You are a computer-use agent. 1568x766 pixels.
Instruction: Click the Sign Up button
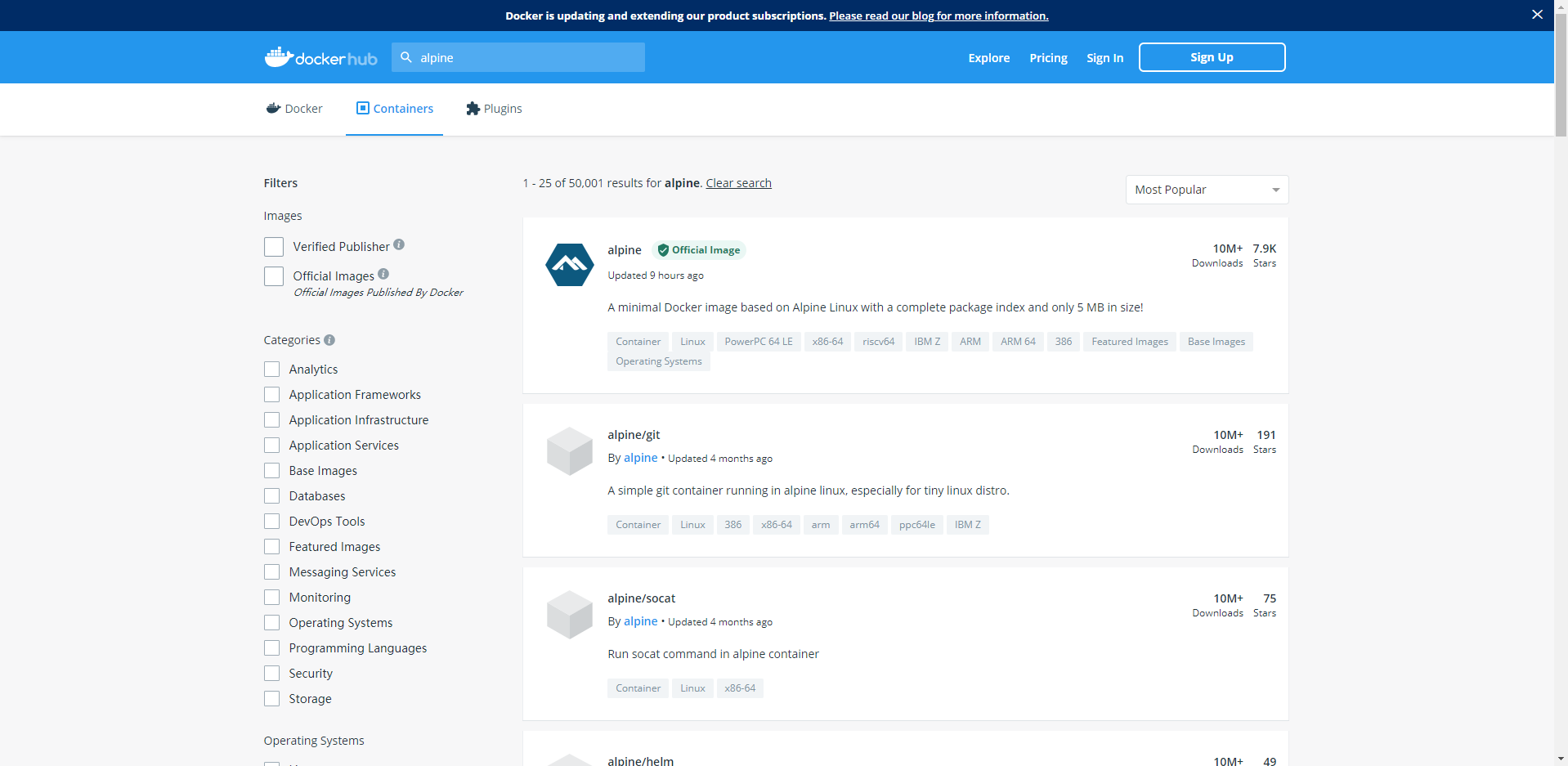pyautogui.click(x=1212, y=57)
